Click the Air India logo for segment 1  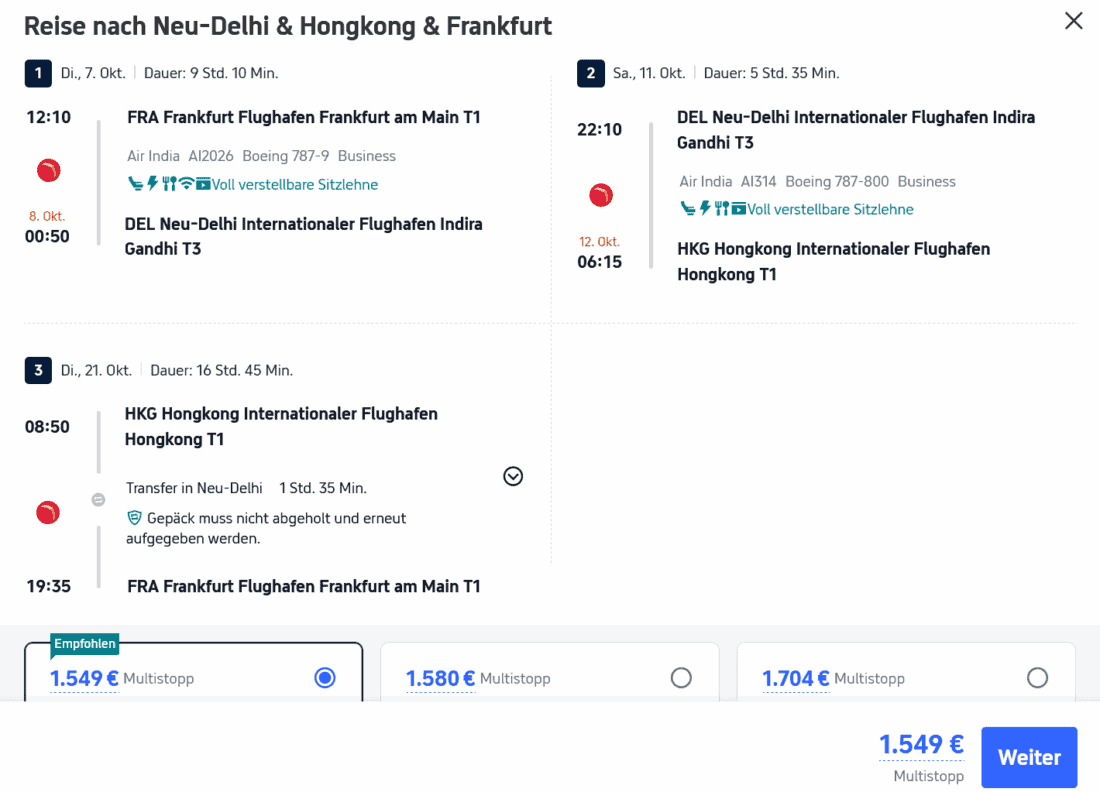[x=48, y=171]
